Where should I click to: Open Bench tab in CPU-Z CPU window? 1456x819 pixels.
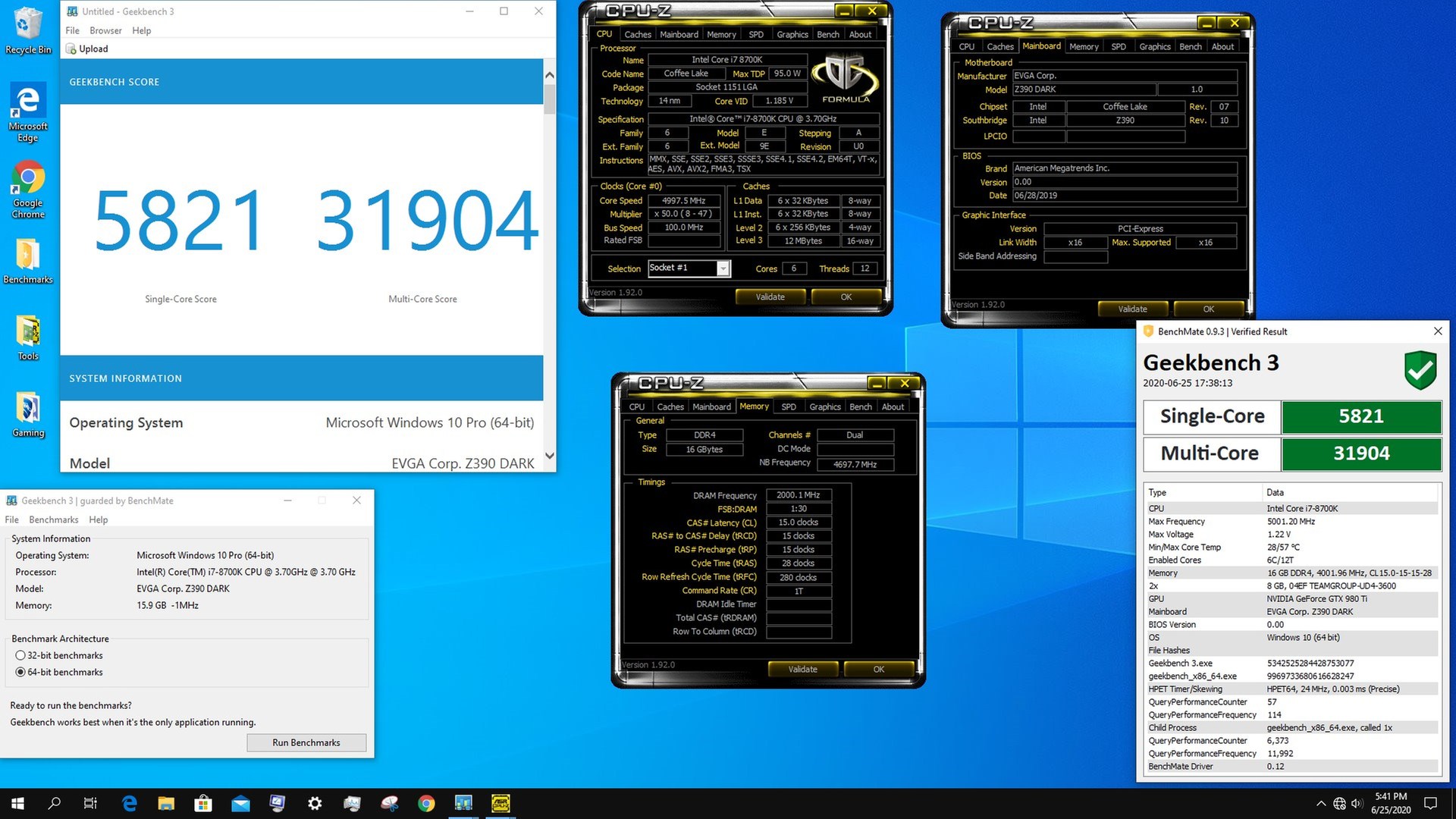(x=827, y=34)
